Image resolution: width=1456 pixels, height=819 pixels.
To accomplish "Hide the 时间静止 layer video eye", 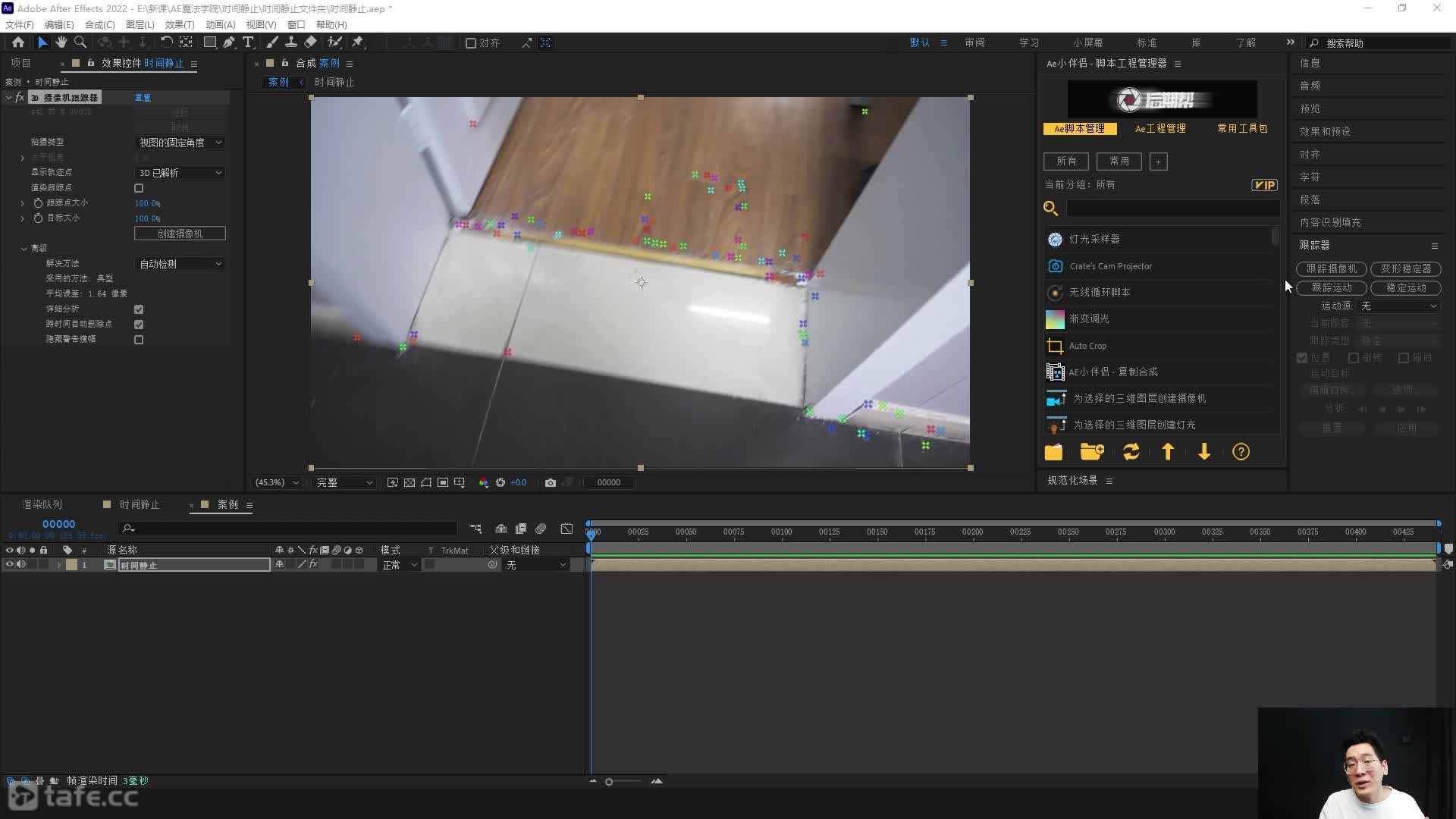I will pos(9,565).
